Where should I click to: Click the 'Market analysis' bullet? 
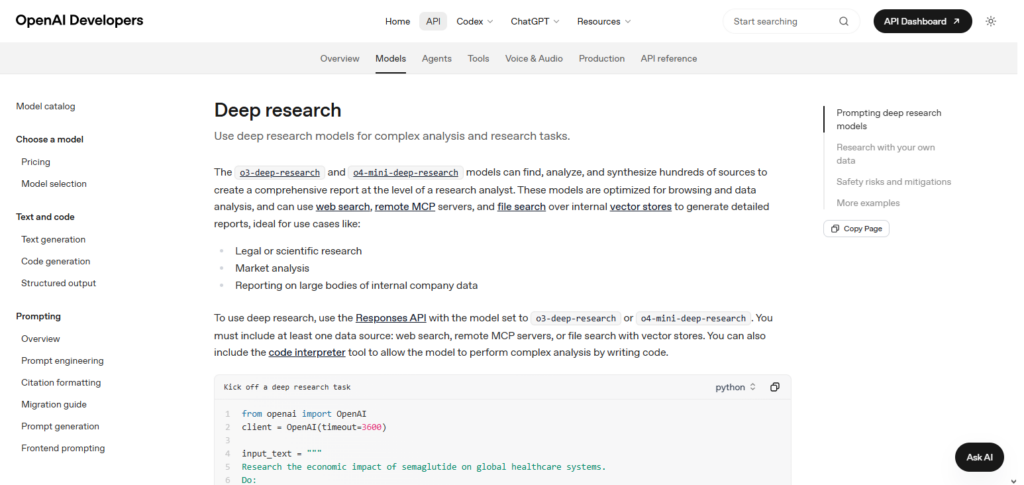(x=272, y=268)
